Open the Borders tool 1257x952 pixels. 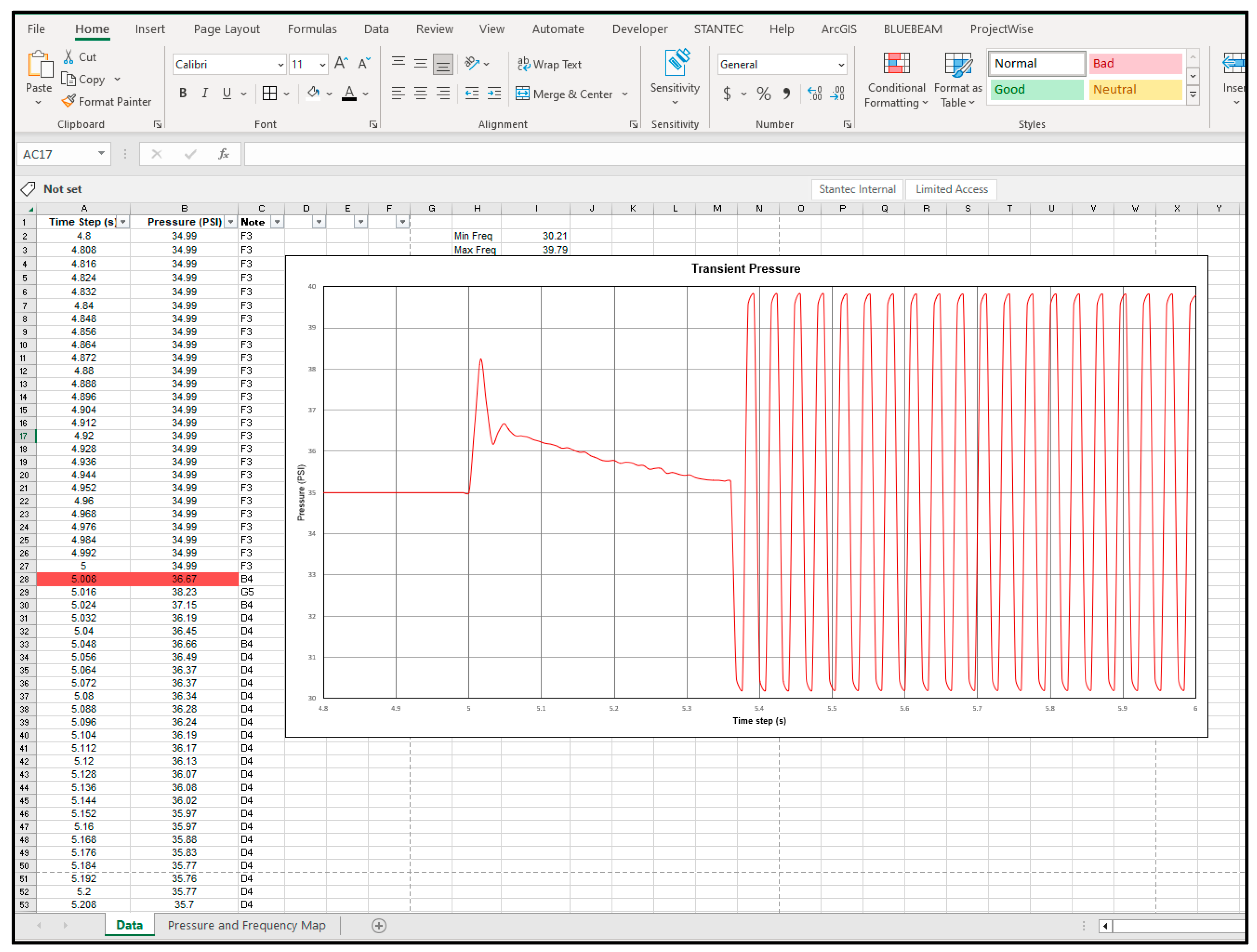pos(269,93)
